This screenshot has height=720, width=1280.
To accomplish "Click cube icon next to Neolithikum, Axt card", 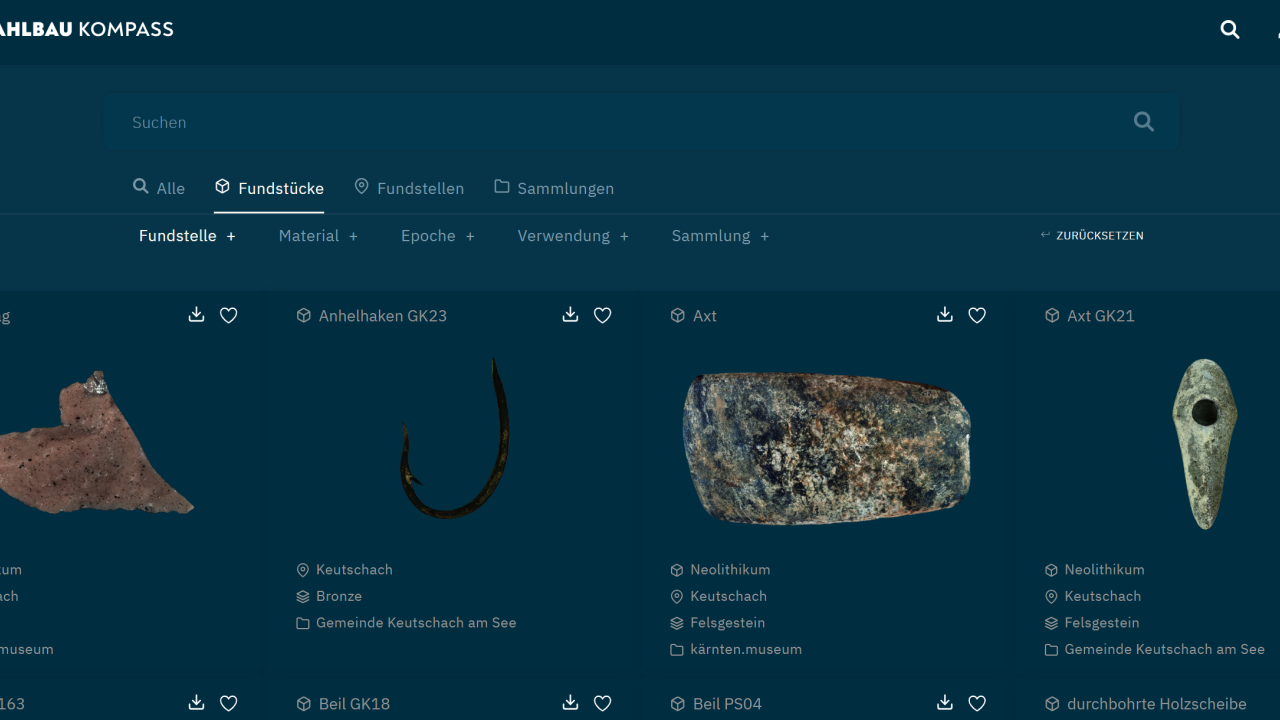I will point(677,570).
